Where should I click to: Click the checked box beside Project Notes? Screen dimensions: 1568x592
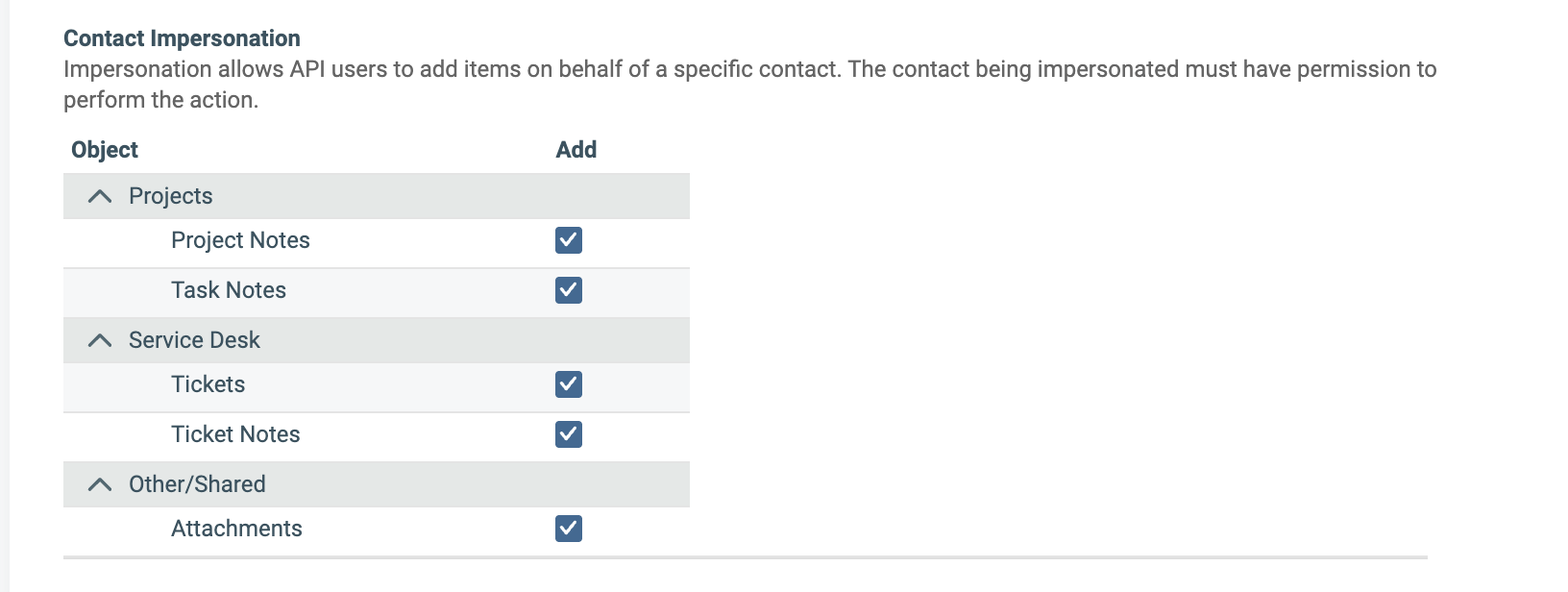568,241
